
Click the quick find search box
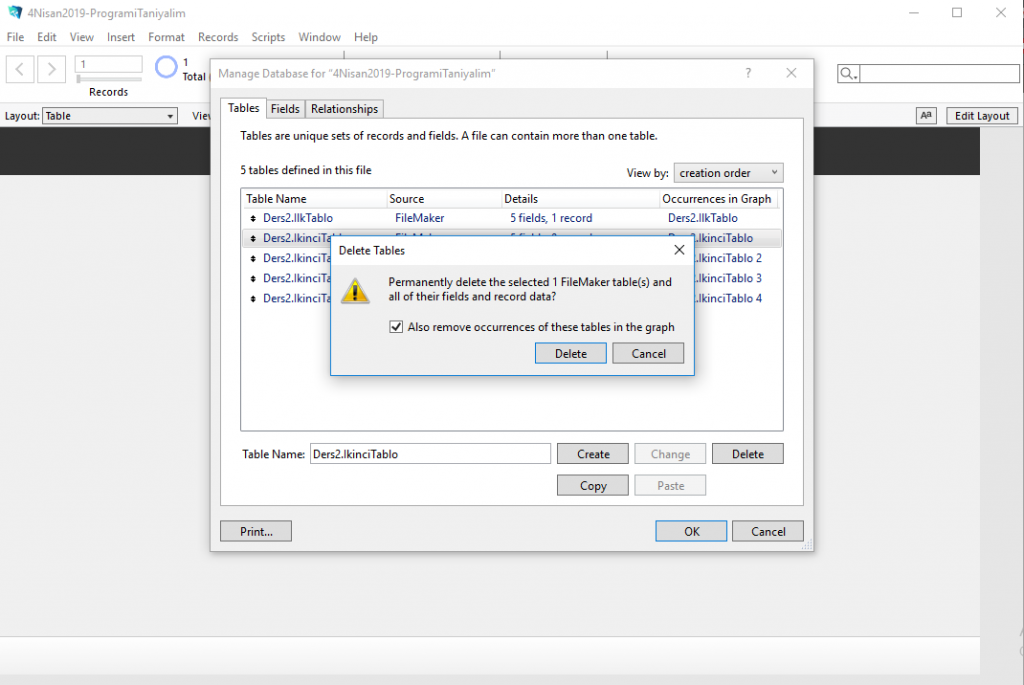click(x=939, y=73)
